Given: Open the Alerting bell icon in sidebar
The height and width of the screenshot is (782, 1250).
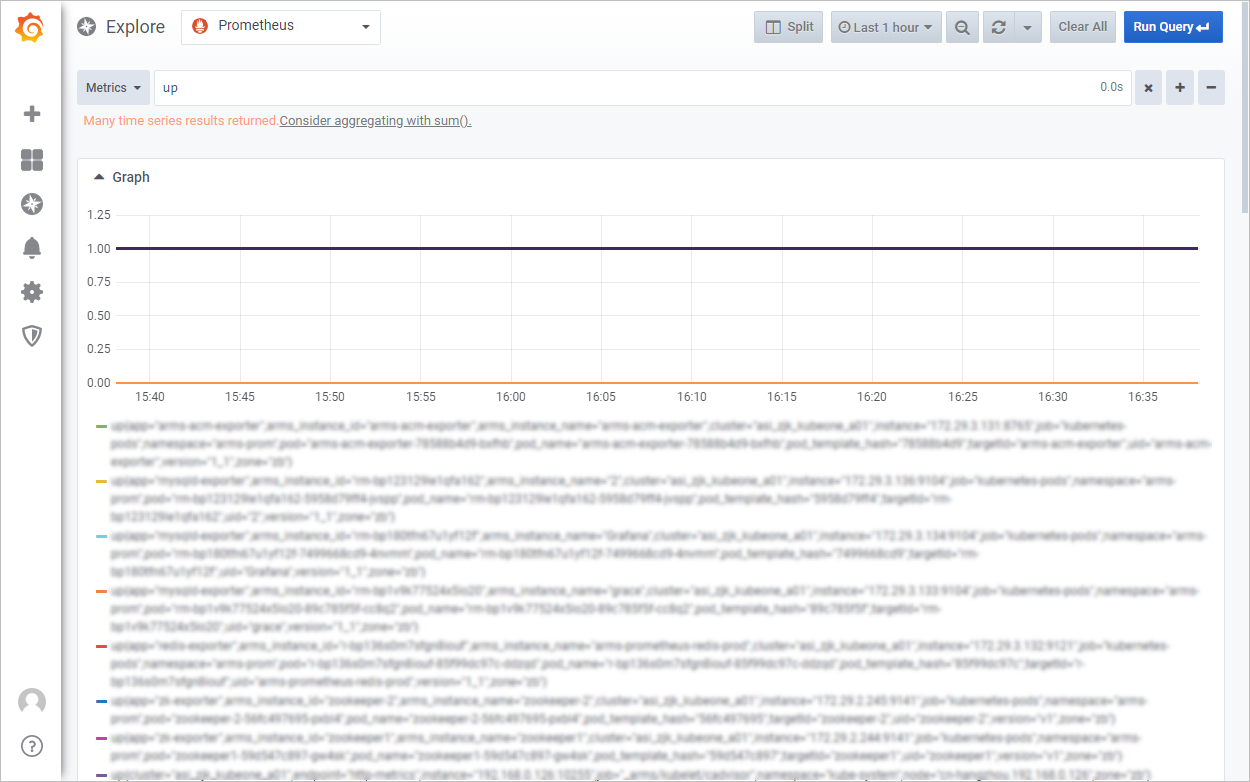Looking at the screenshot, I should (32, 248).
